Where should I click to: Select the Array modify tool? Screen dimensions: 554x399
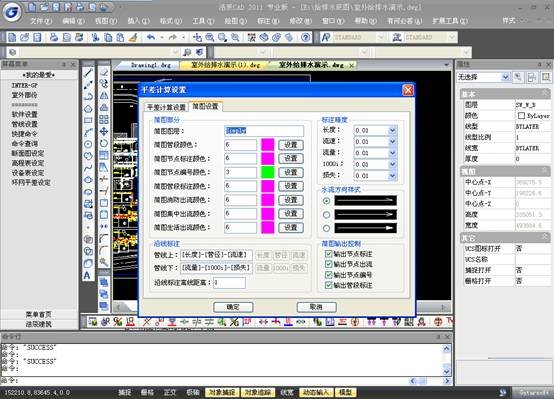coord(104,119)
